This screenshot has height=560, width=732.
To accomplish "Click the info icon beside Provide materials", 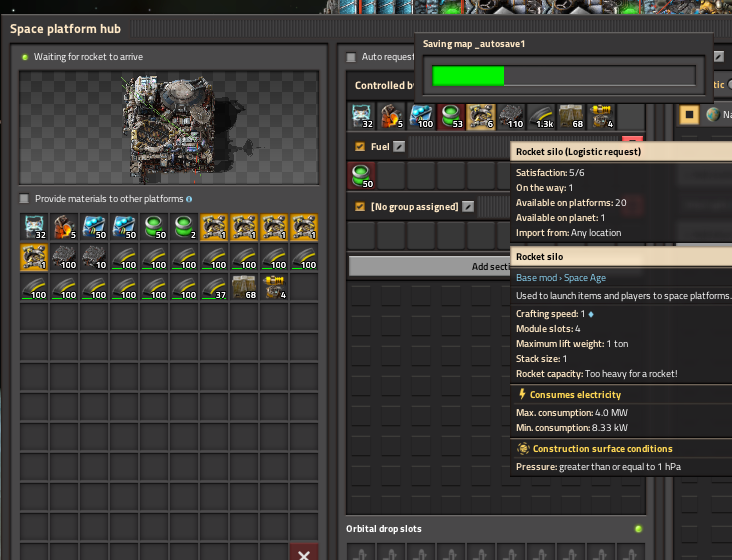I will 189,199.
